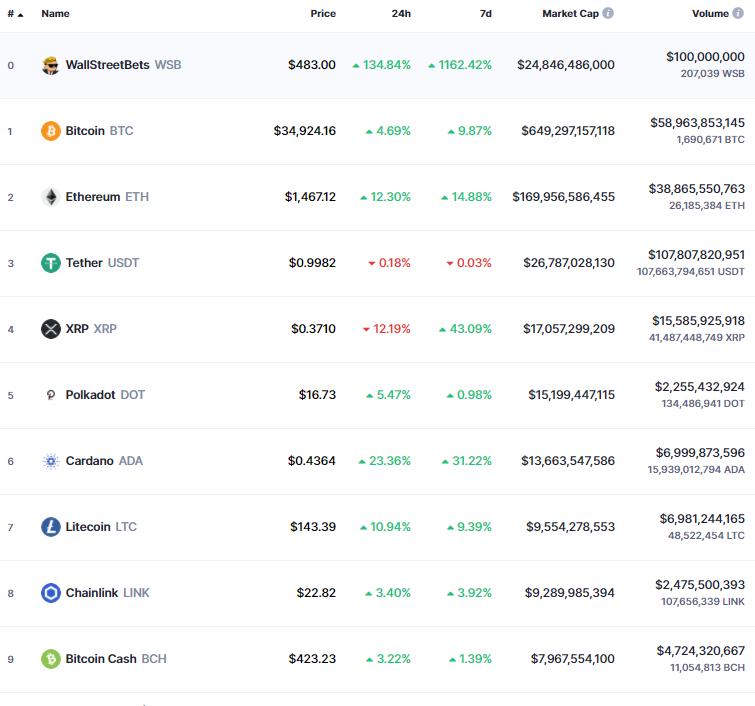Click the Cardano volume $6,999,873,596

700,452
